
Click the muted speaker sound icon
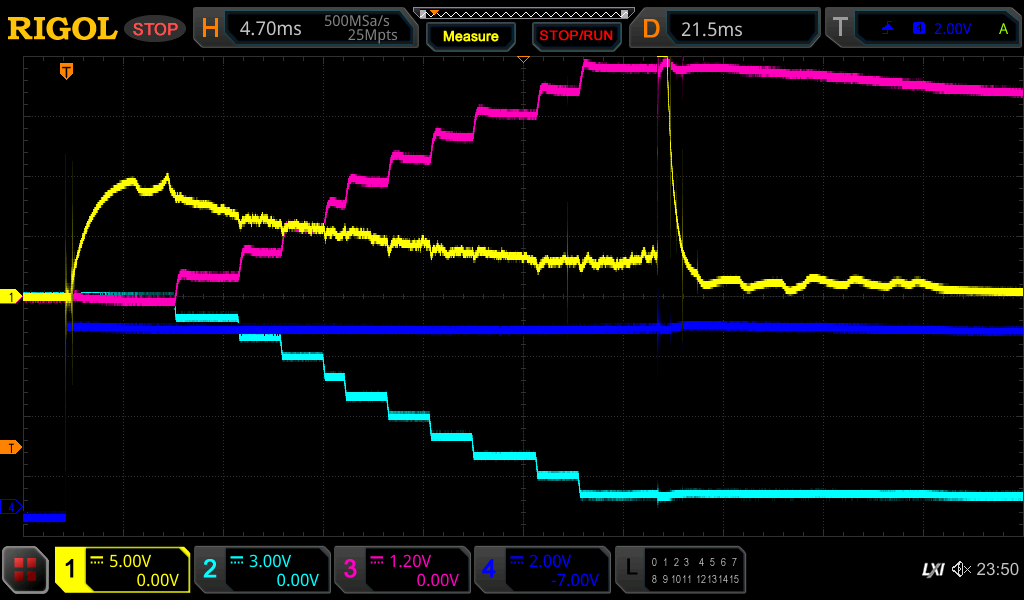tap(961, 570)
